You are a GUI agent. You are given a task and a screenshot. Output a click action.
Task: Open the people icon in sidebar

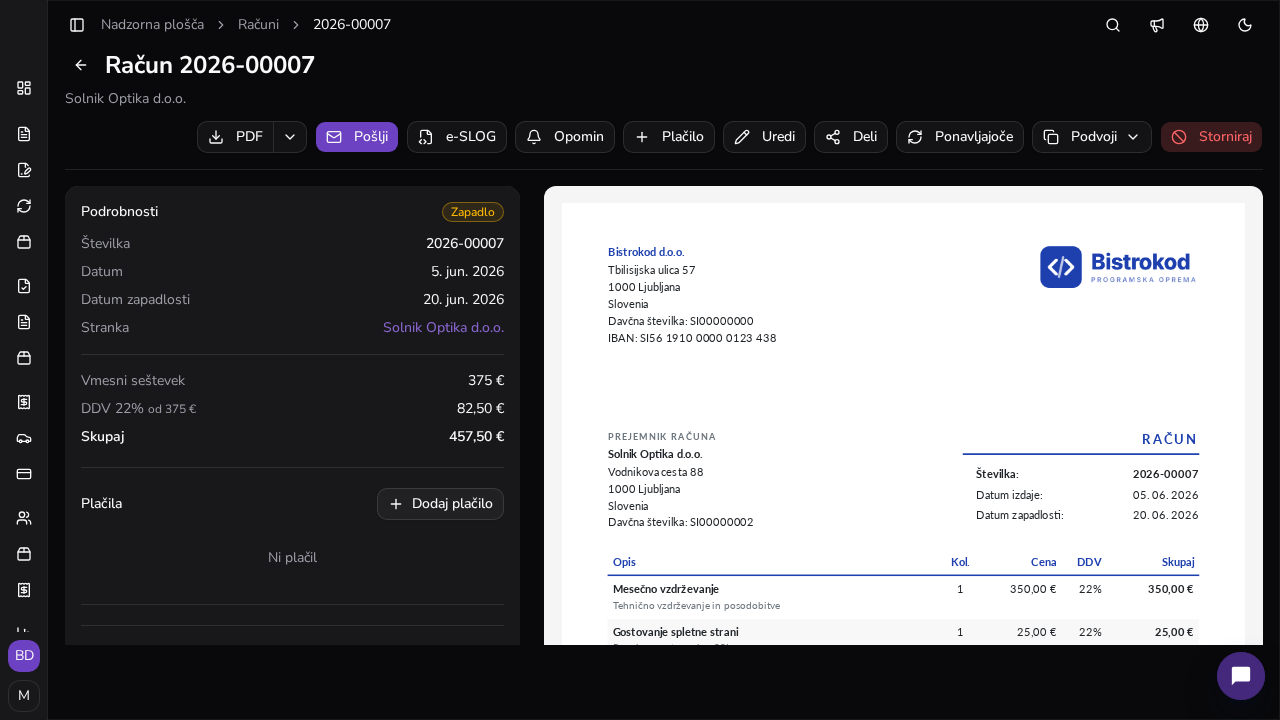(24, 518)
